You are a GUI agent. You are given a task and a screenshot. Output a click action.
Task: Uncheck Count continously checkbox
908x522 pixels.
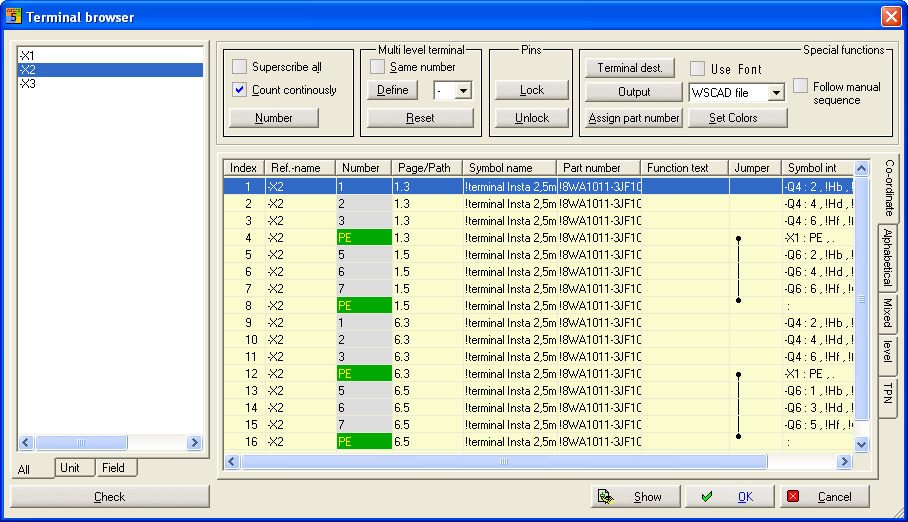click(x=239, y=90)
